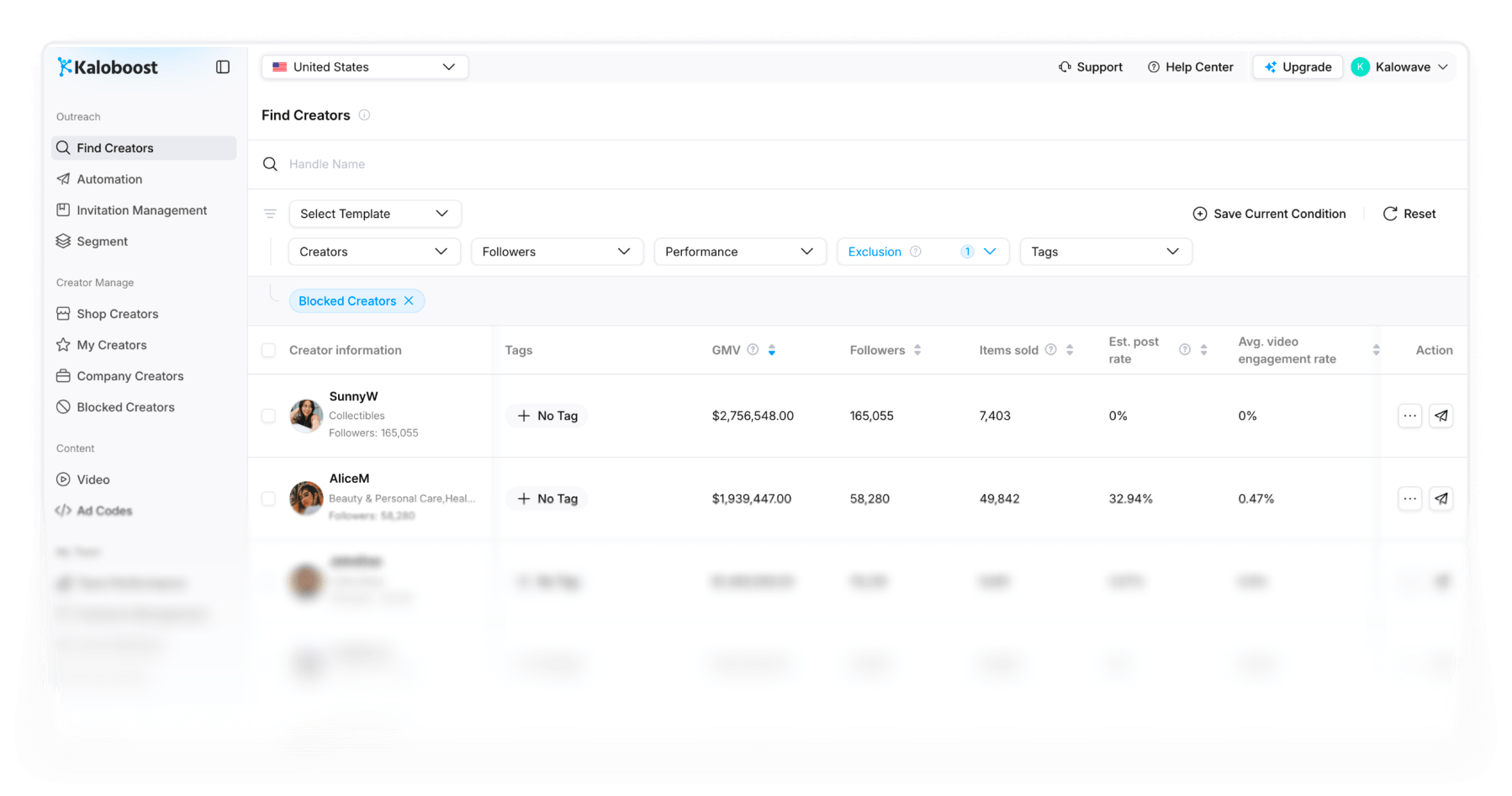
Task: Open the Help Center
Action: pos(1191,67)
